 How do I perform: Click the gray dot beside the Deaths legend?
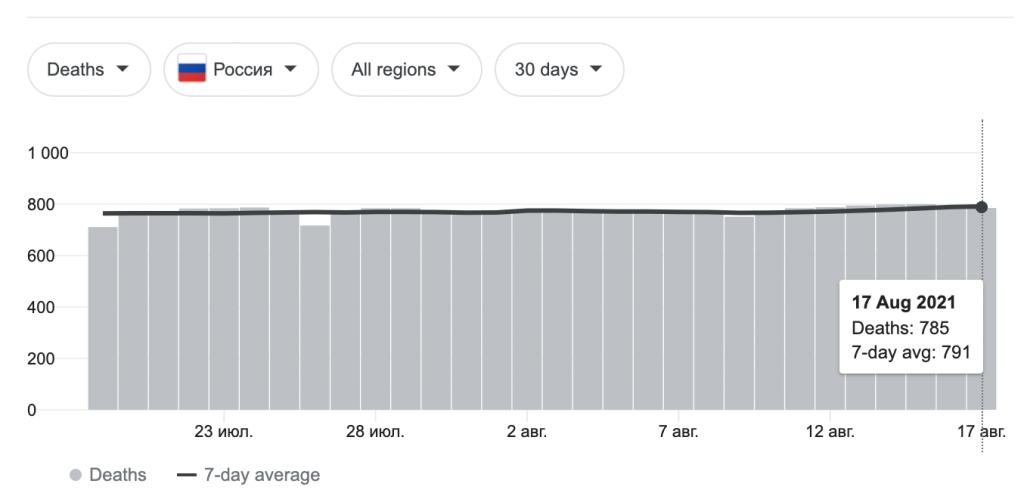pyautogui.click(x=75, y=474)
